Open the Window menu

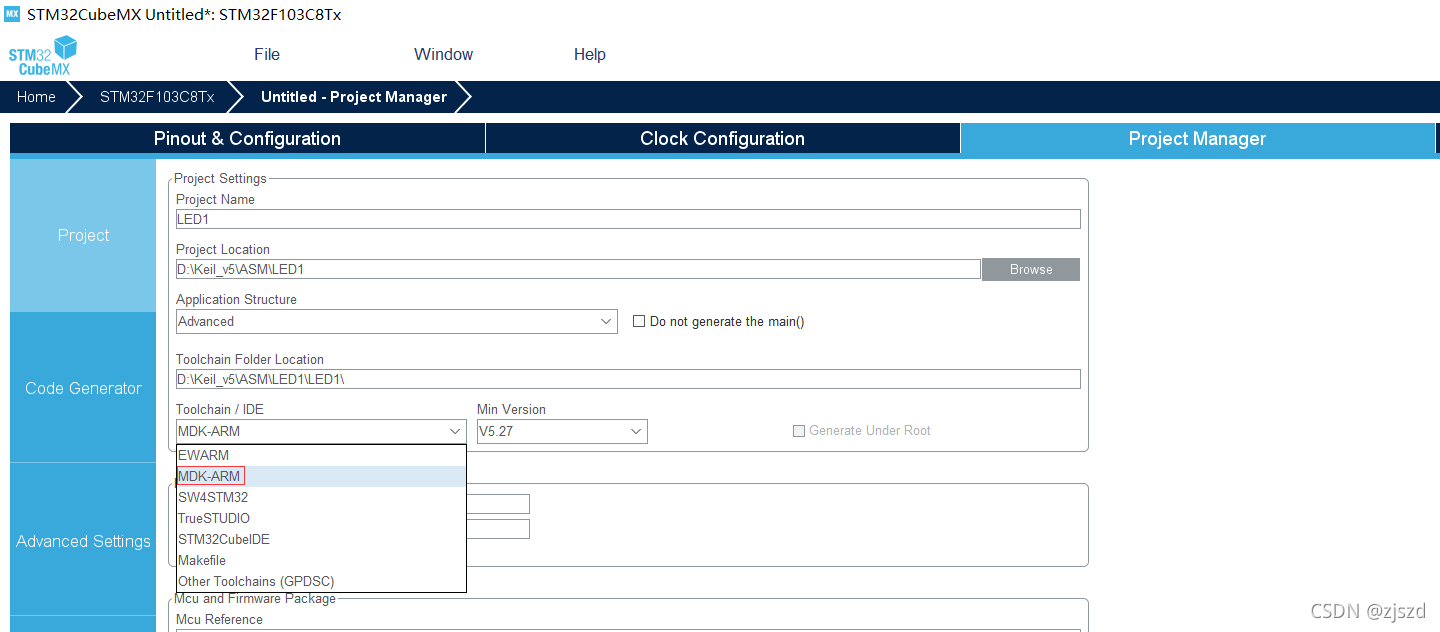(x=443, y=54)
